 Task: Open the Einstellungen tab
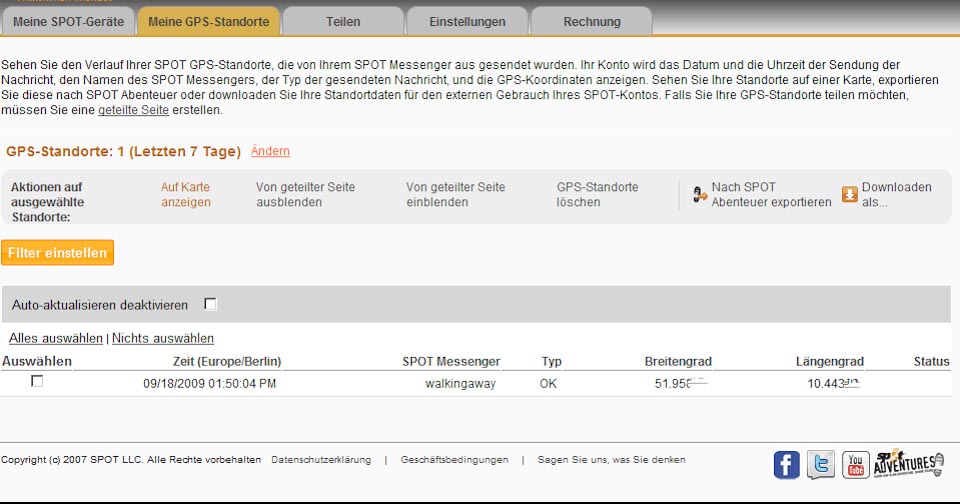[x=467, y=21]
